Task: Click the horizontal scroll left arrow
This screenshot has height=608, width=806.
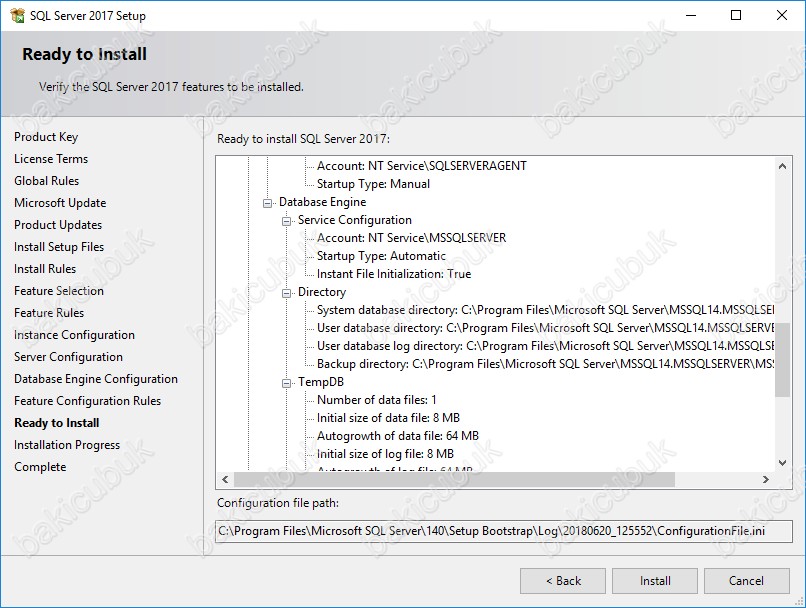Action: [225, 480]
